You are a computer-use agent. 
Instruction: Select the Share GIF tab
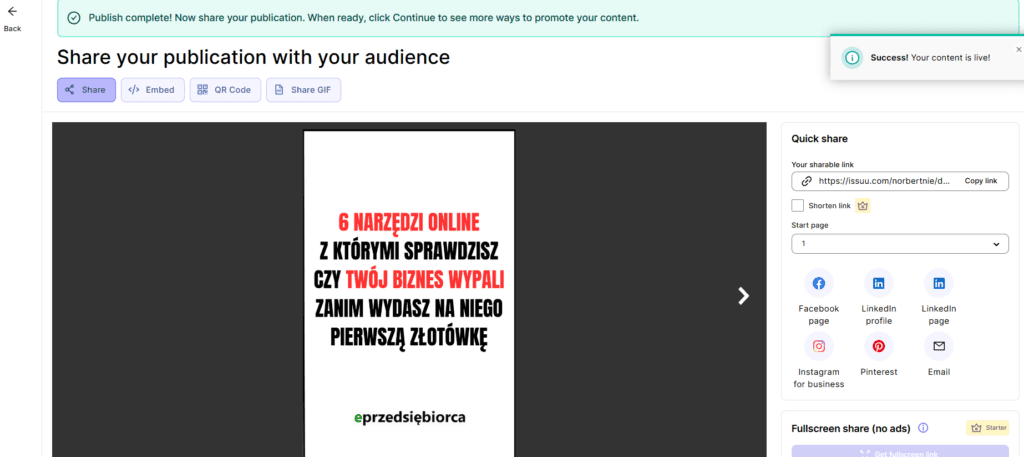pyautogui.click(x=303, y=90)
